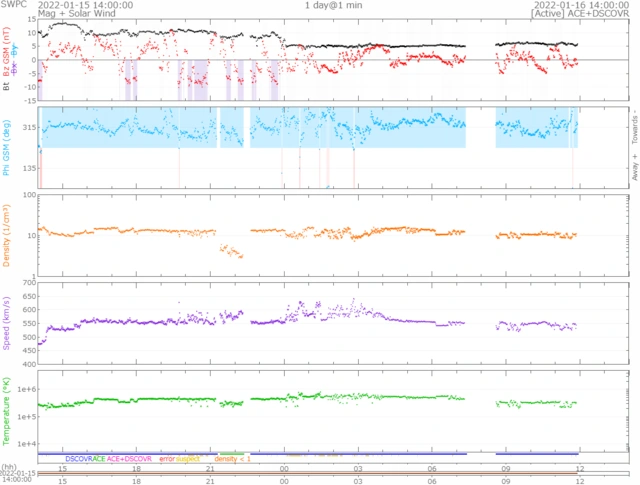This screenshot has width=640, height=485.
Task: Open the [Active] ACE+DSCOVR source selector
Action: pos(584,14)
